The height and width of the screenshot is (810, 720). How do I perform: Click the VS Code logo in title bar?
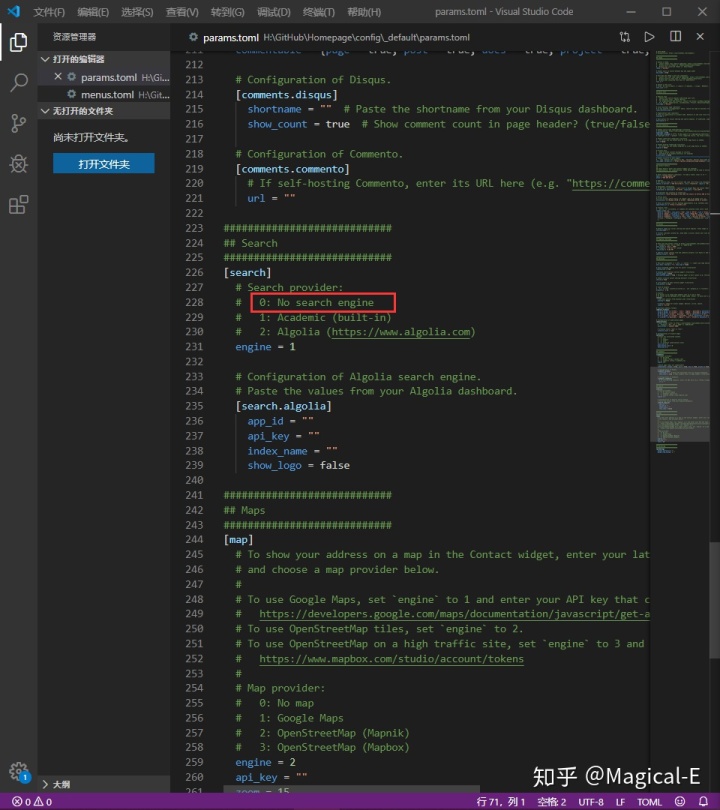(x=14, y=11)
